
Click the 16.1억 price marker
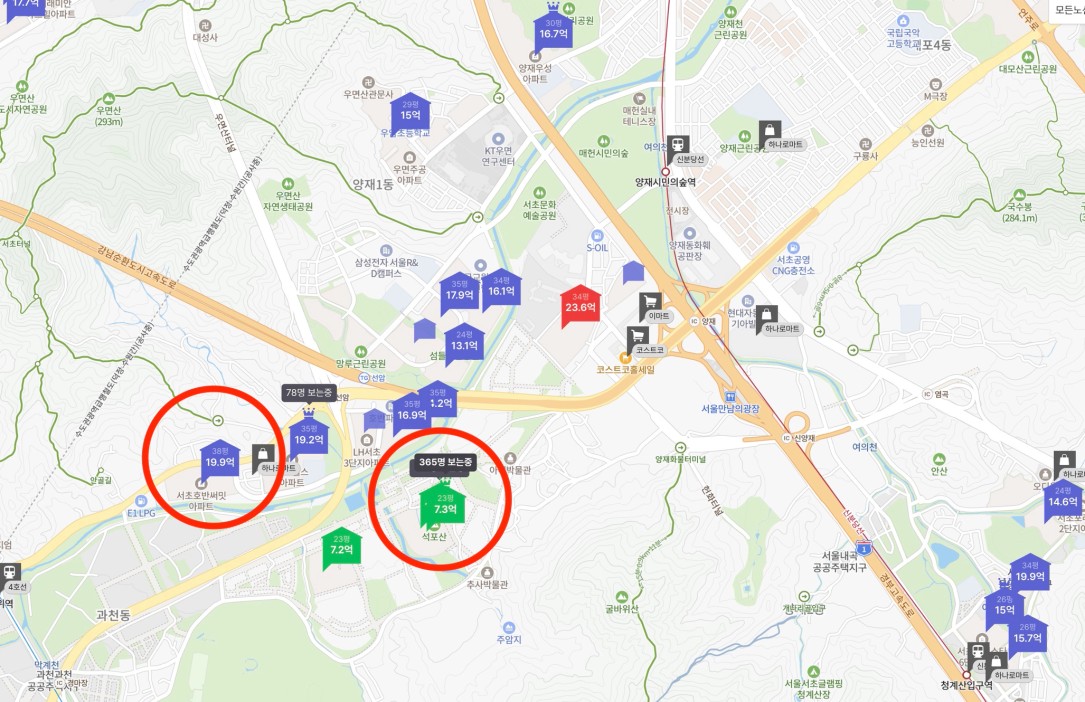tap(502, 288)
